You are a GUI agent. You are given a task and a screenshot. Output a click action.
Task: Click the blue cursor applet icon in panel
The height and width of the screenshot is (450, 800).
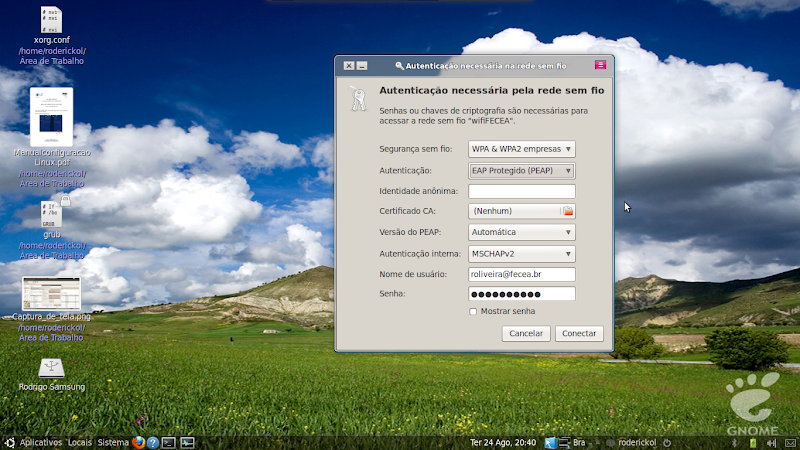550,443
